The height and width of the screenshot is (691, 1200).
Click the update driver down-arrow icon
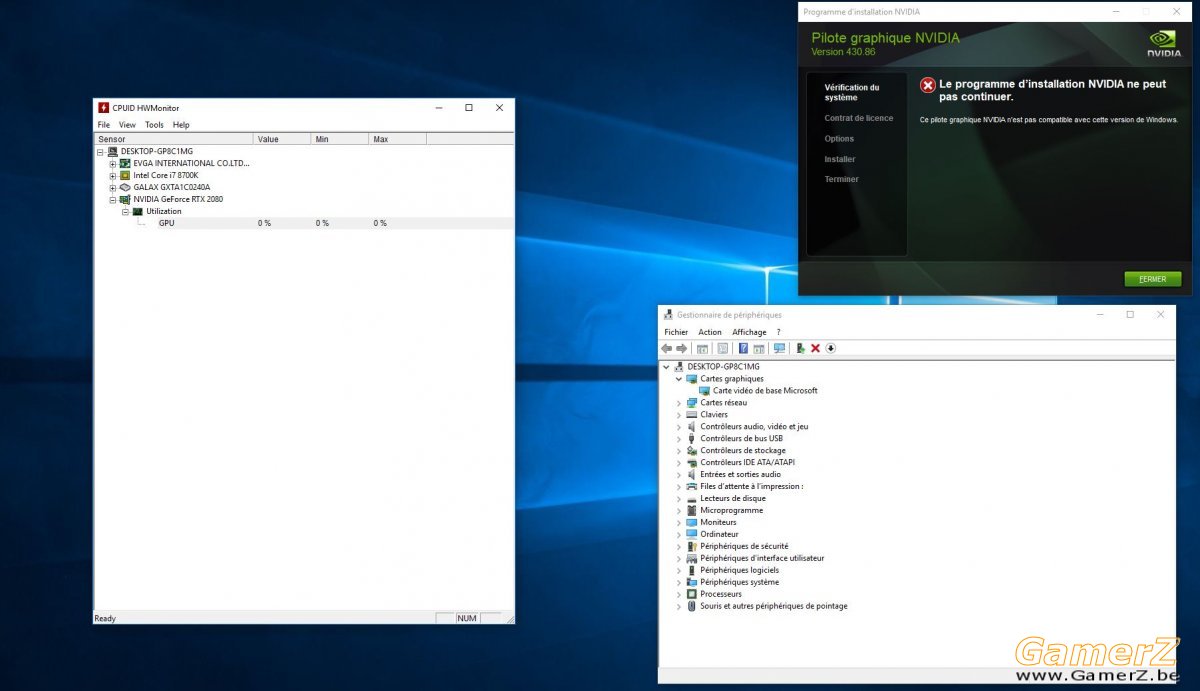pyautogui.click(x=830, y=348)
